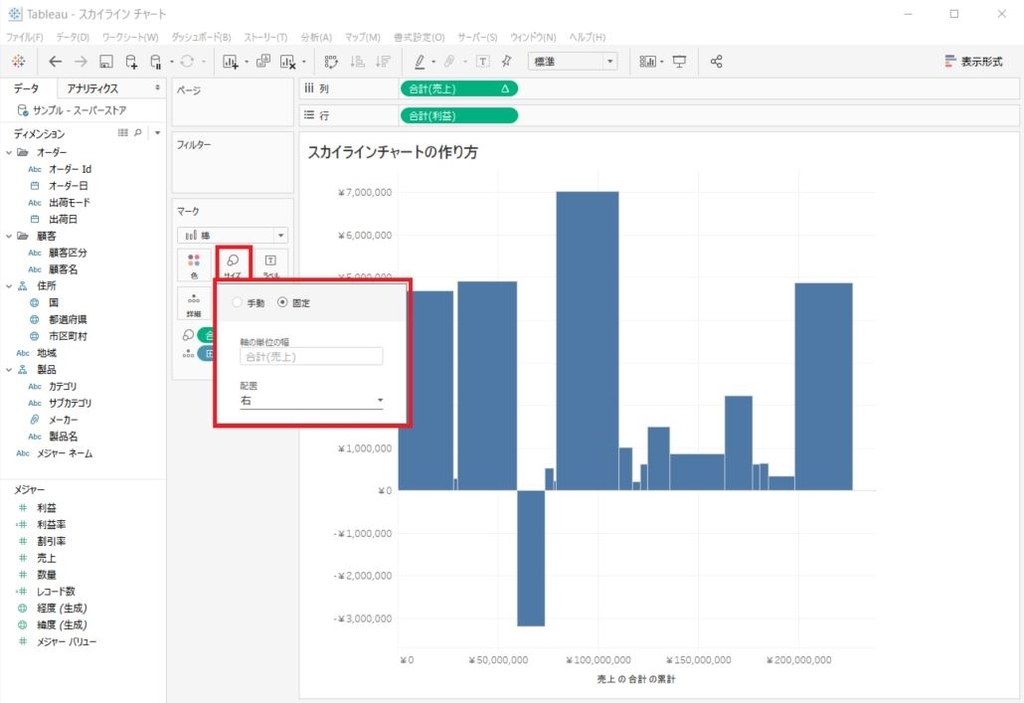Click the group members paperclip icon

449,61
